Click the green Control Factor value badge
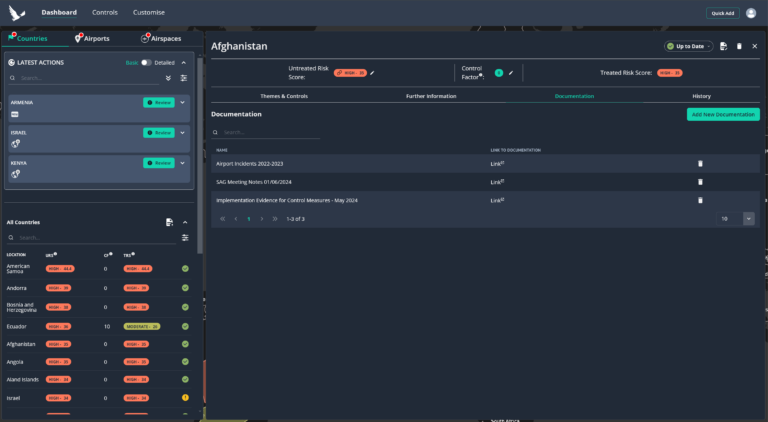The height and width of the screenshot is (422, 768). pos(499,73)
